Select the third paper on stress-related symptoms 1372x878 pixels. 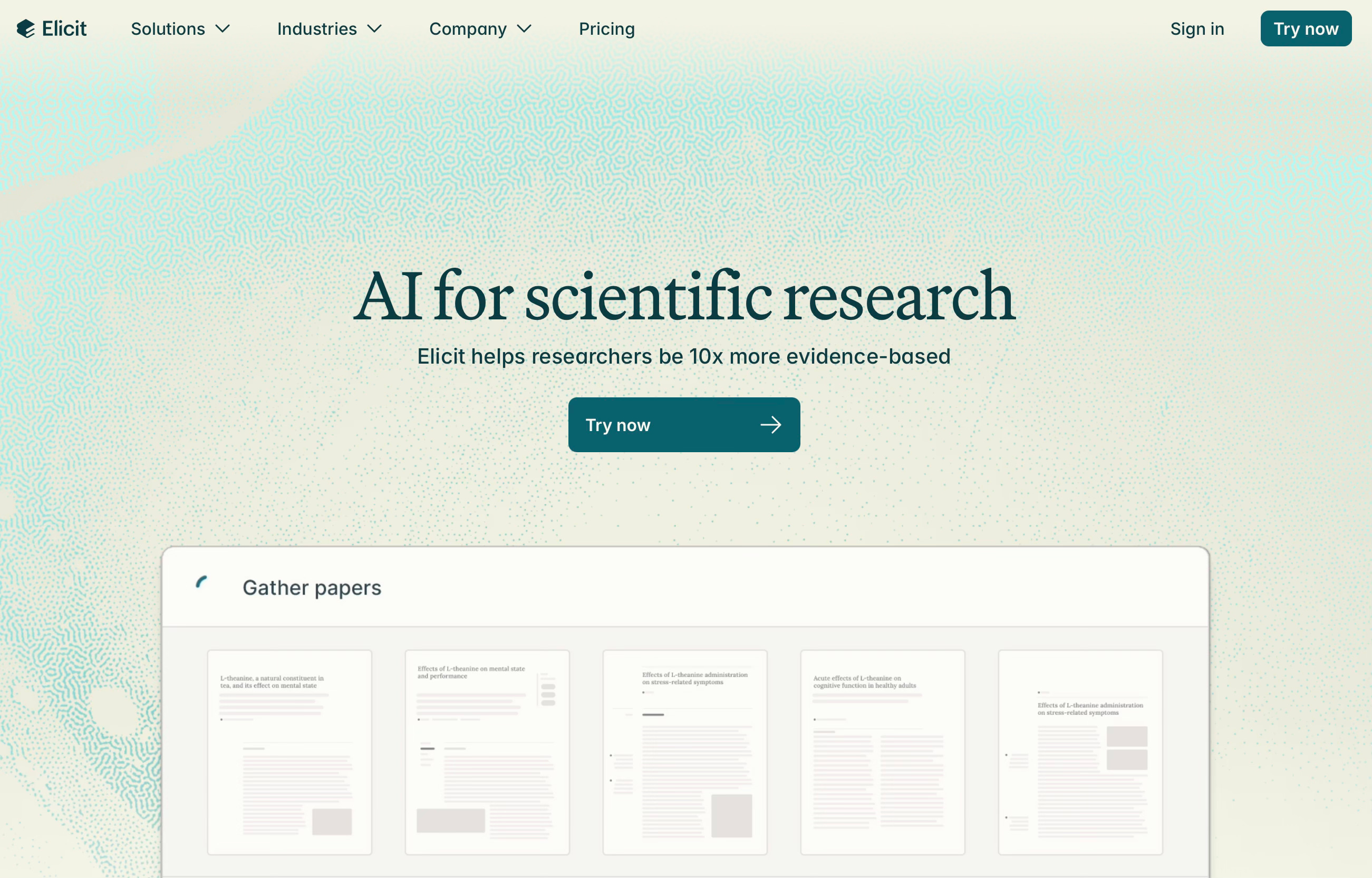click(x=684, y=752)
